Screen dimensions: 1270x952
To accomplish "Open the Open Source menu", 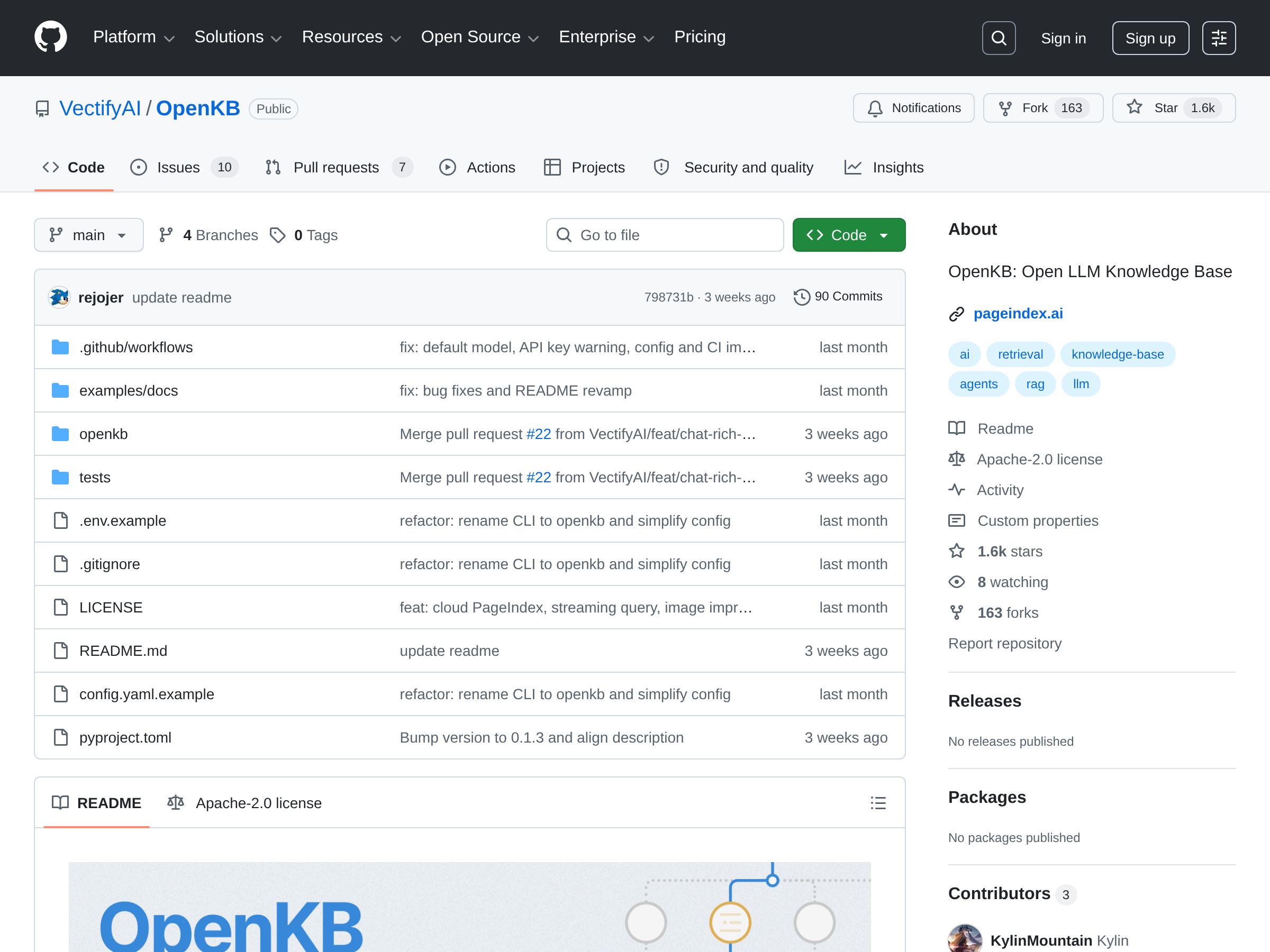I will pyautogui.click(x=479, y=38).
